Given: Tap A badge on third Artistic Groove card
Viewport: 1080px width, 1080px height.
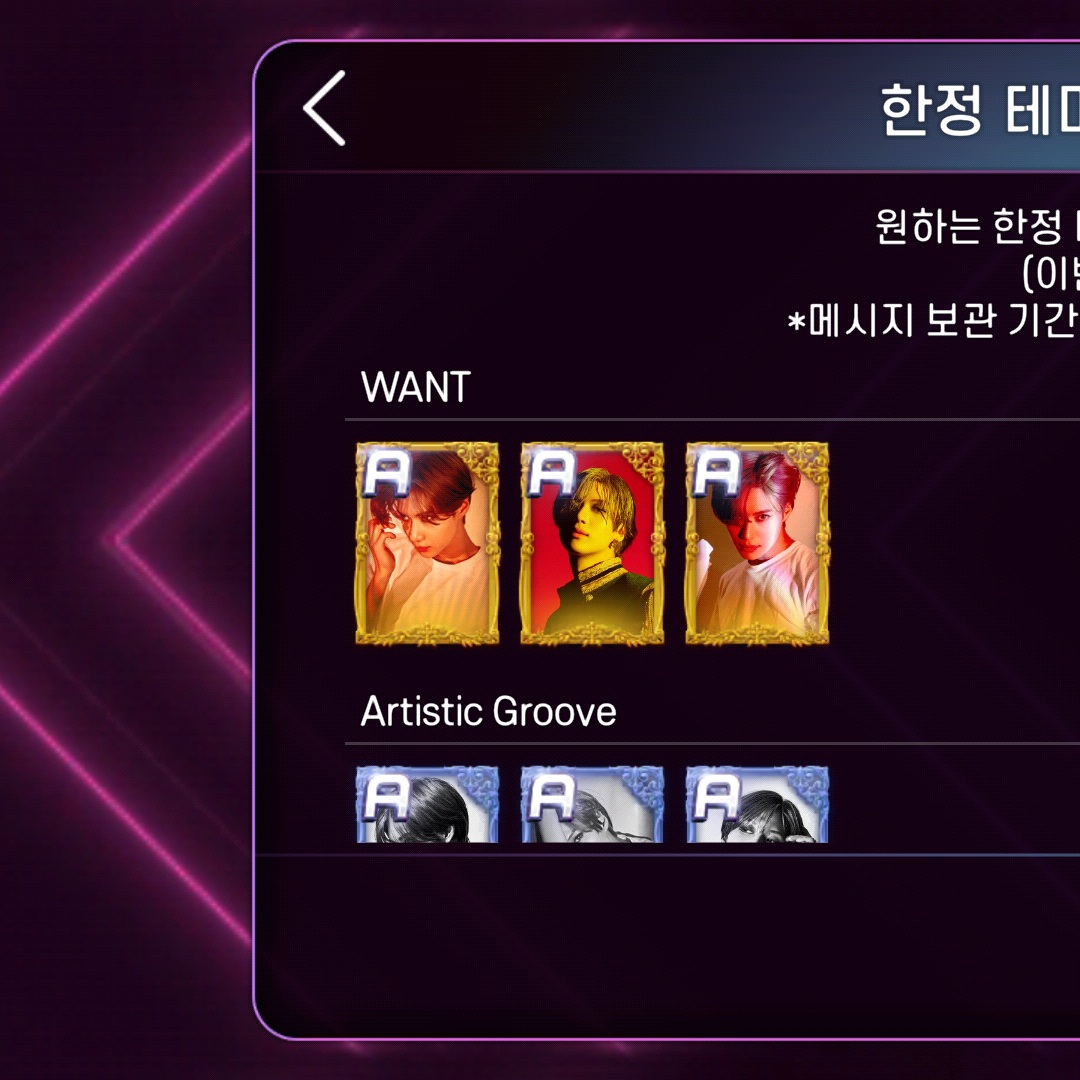Looking at the screenshot, I should point(717,796).
